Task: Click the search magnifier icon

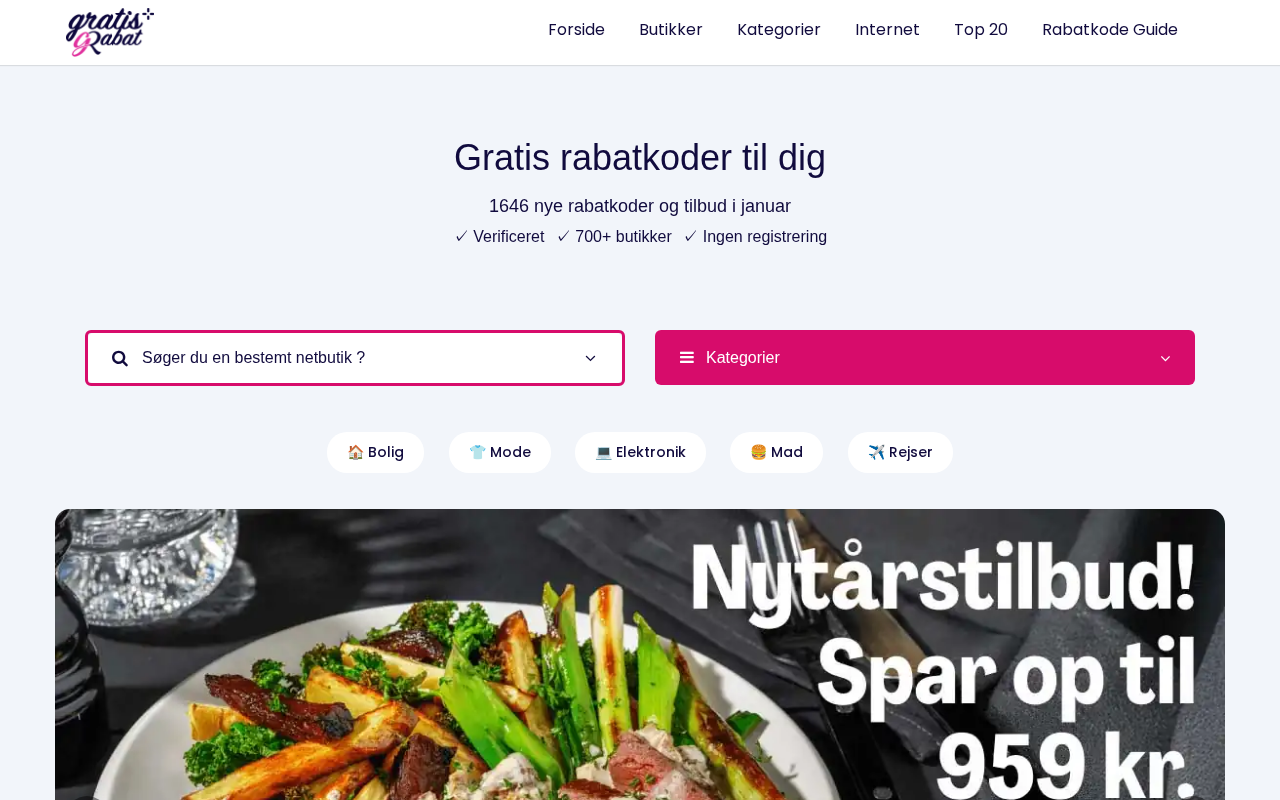Action: coord(120,358)
